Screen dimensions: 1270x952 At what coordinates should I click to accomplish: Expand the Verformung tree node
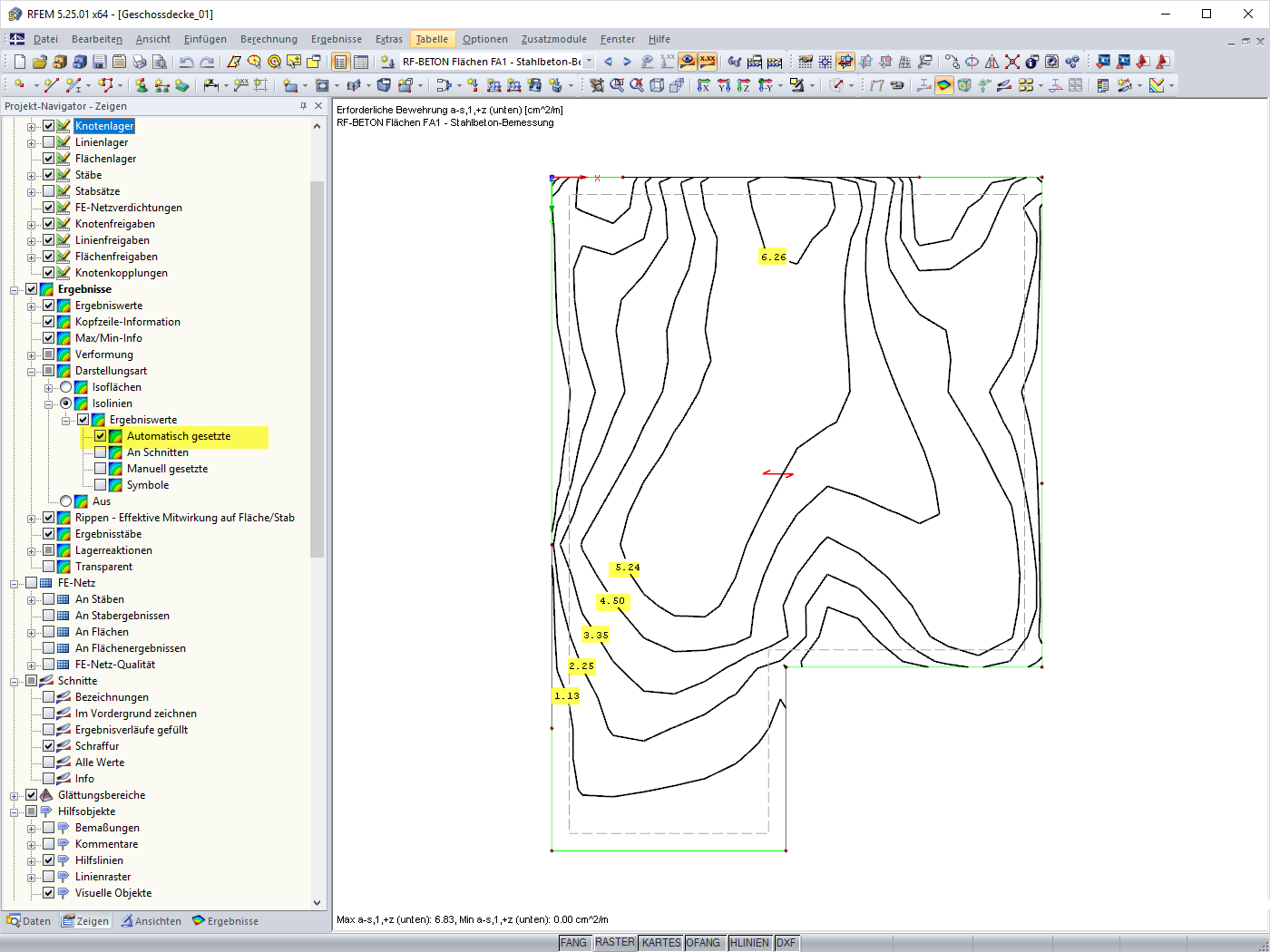click(x=32, y=355)
